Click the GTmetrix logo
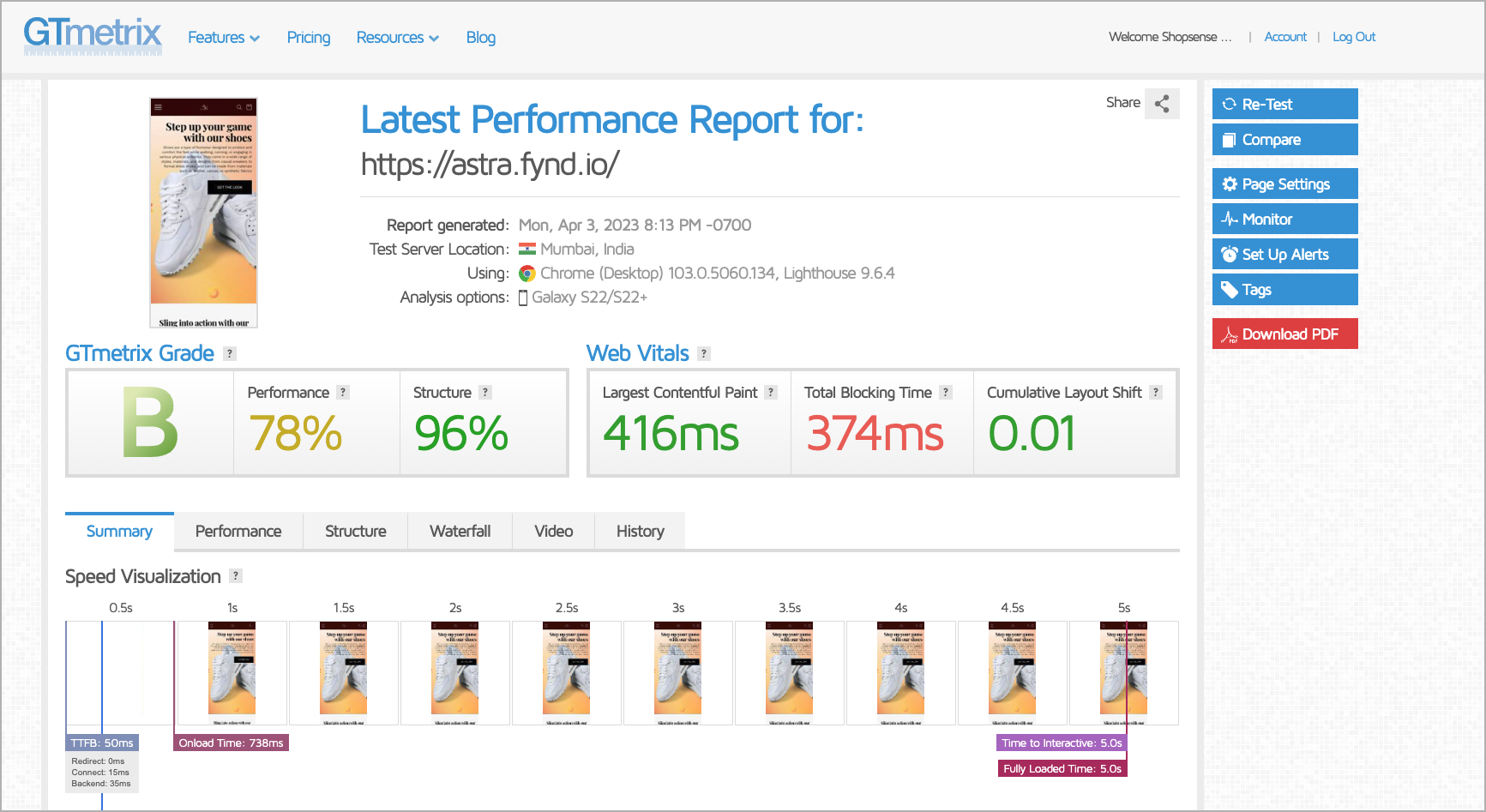 (x=93, y=36)
